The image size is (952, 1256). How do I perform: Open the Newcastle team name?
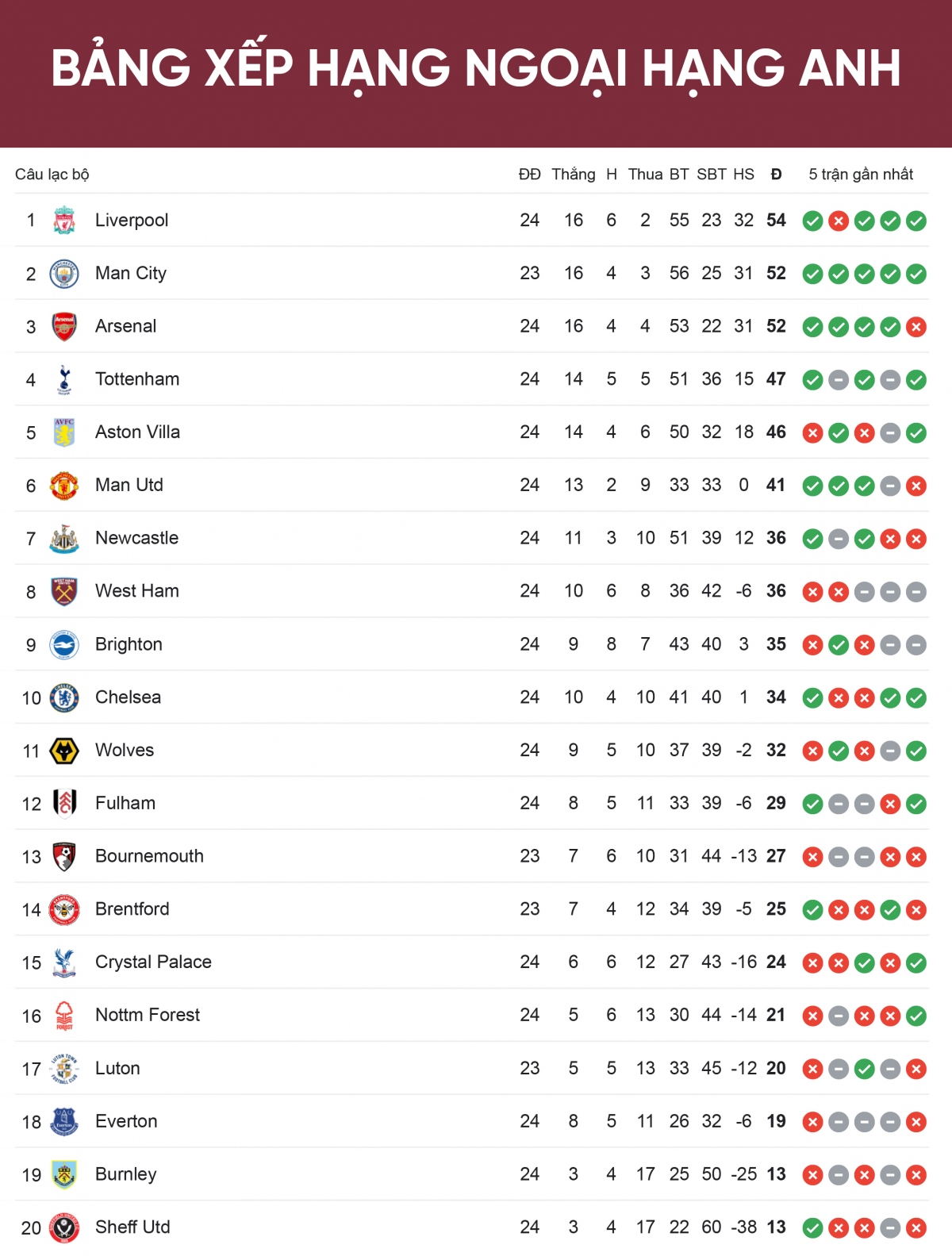pyautogui.click(x=136, y=538)
